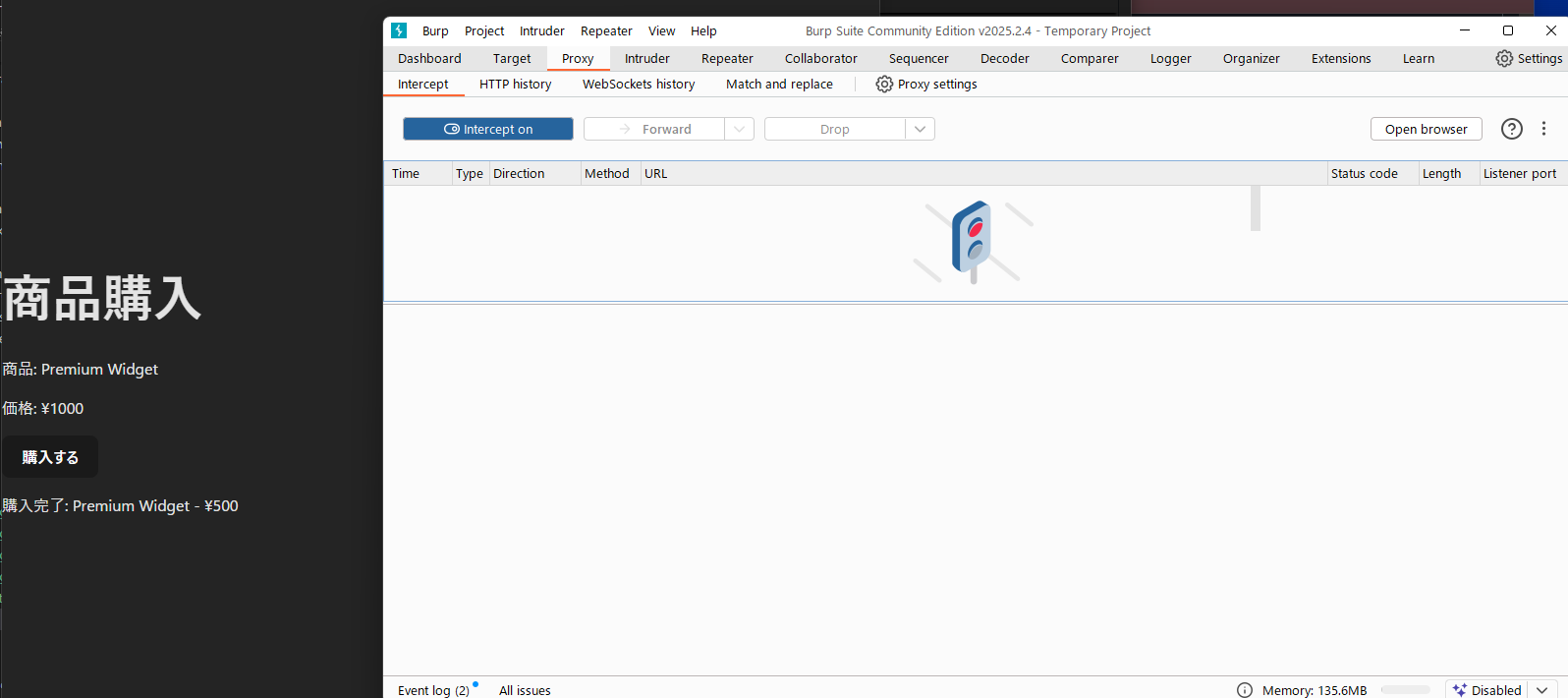Open the Logger tab
The height and width of the screenshot is (698, 1568).
pos(1171,58)
